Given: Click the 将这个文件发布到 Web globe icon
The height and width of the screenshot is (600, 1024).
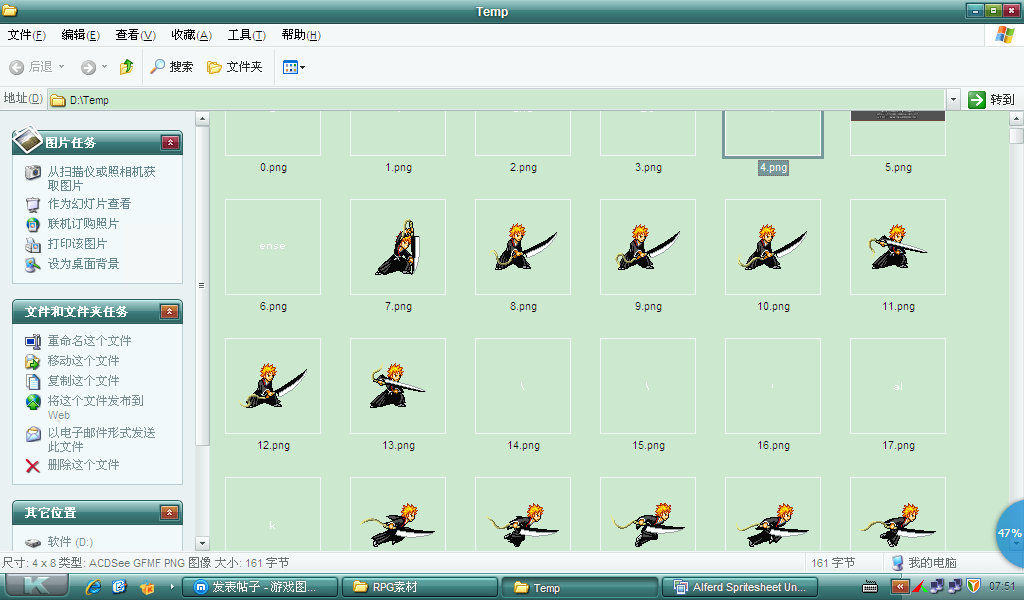Looking at the screenshot, I should tap(33, 402).
